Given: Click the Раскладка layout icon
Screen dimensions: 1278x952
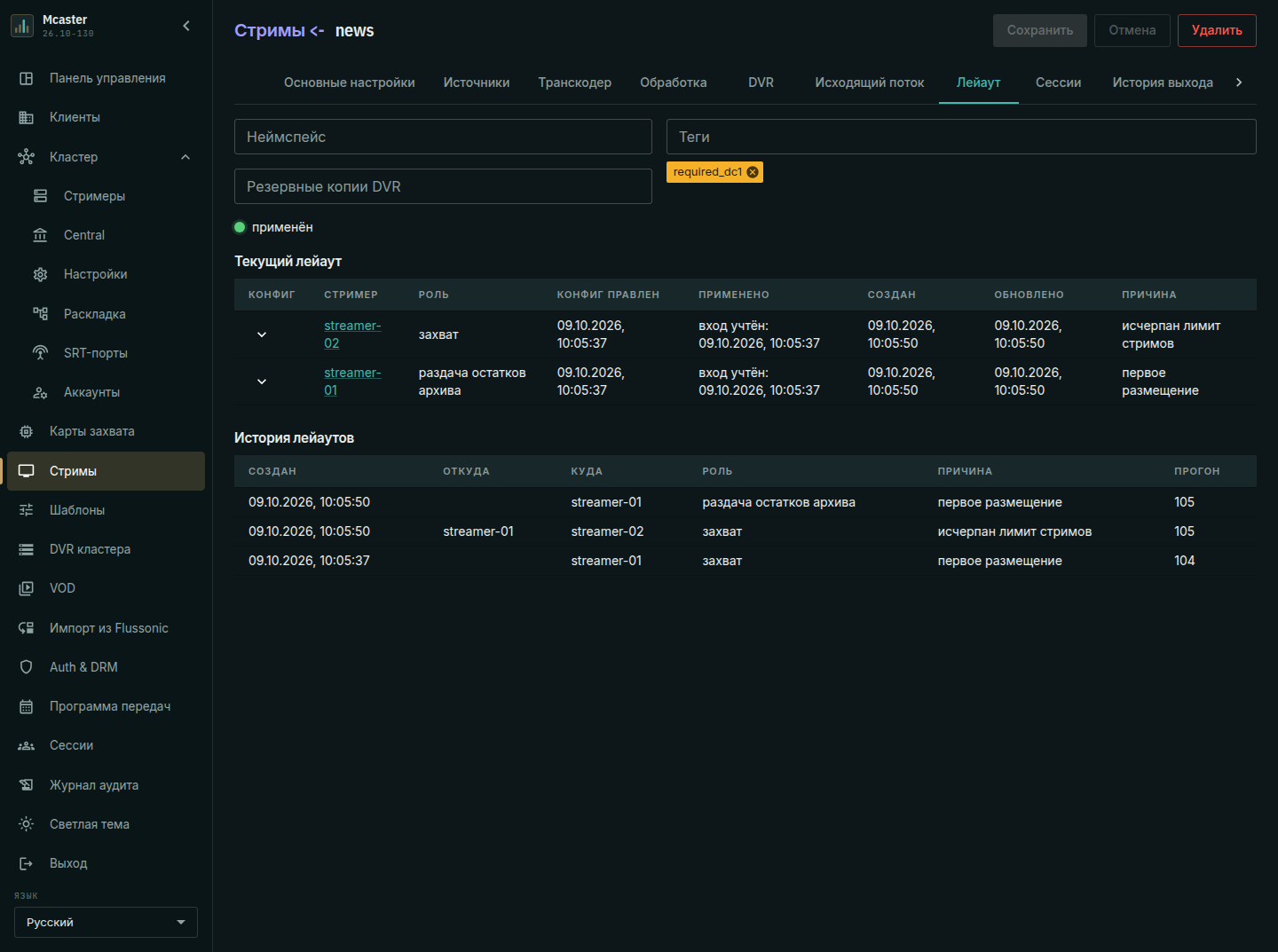Looking at the screenshot, I should 41,314.
